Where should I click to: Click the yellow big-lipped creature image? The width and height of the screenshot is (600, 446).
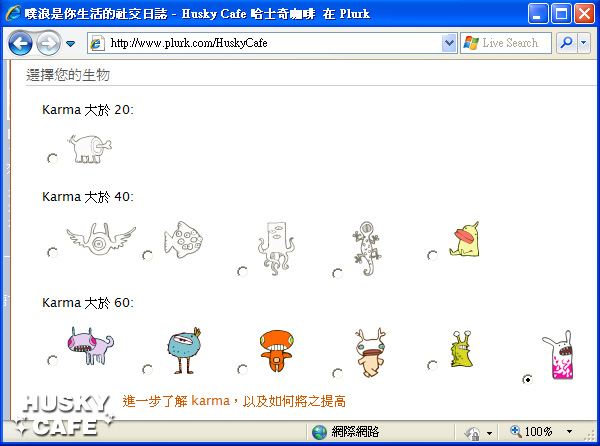[465, 239]
